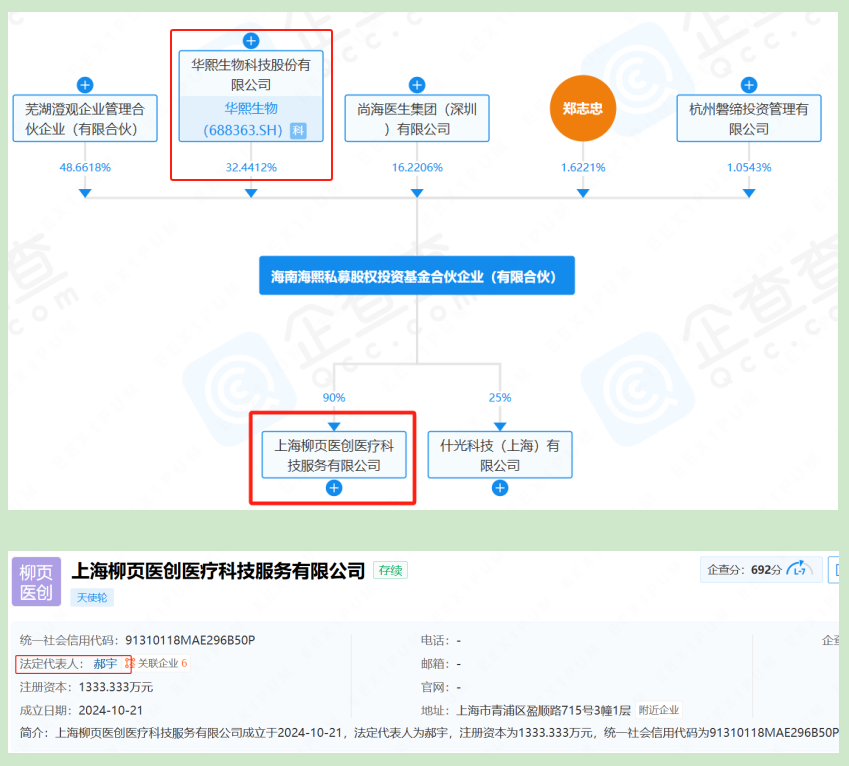Open legal representative 郝宇 profile link
This screenshot has width=849, height=766.
[x=105, y=664]
